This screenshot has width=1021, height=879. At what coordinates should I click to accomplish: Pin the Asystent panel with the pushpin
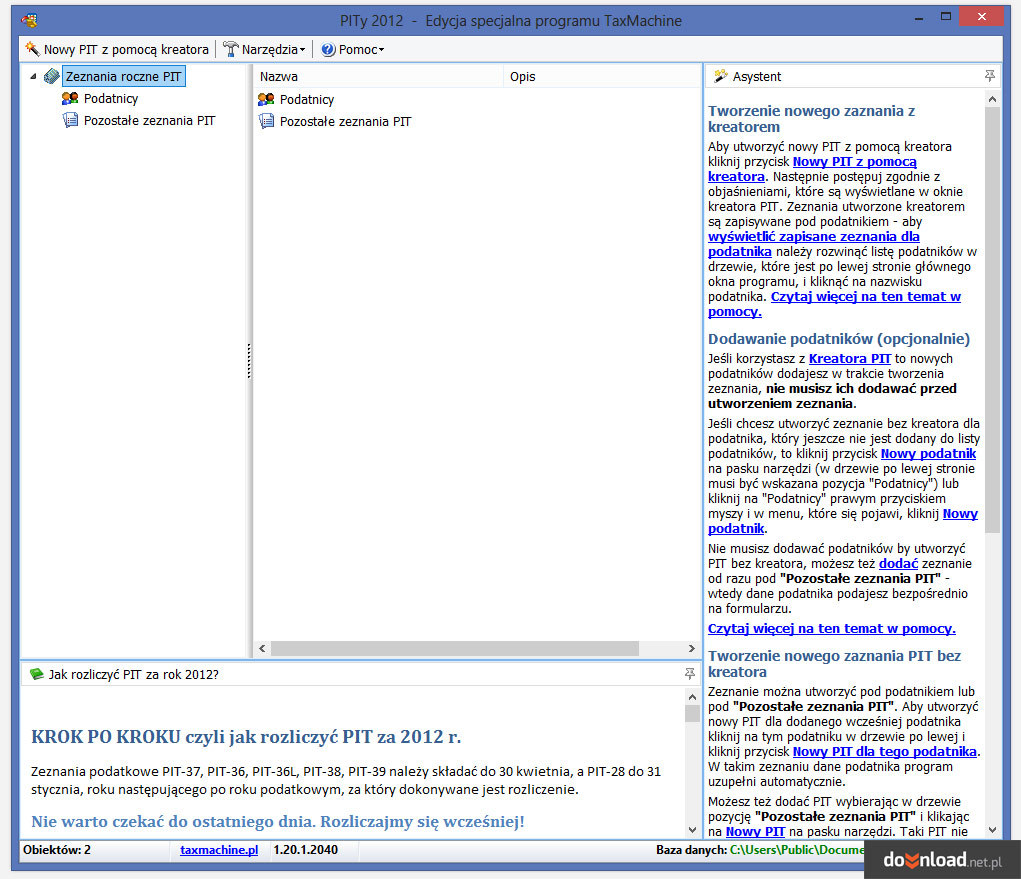click(x=990, y=76)
